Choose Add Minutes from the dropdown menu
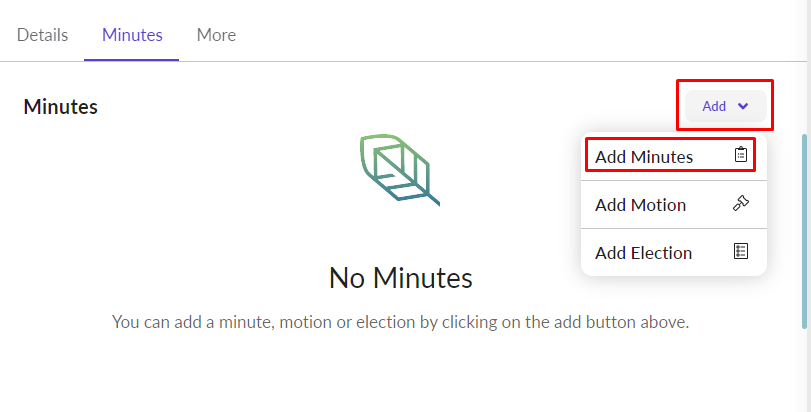Screen dimensions: 811x412 (x=644, y=156)
